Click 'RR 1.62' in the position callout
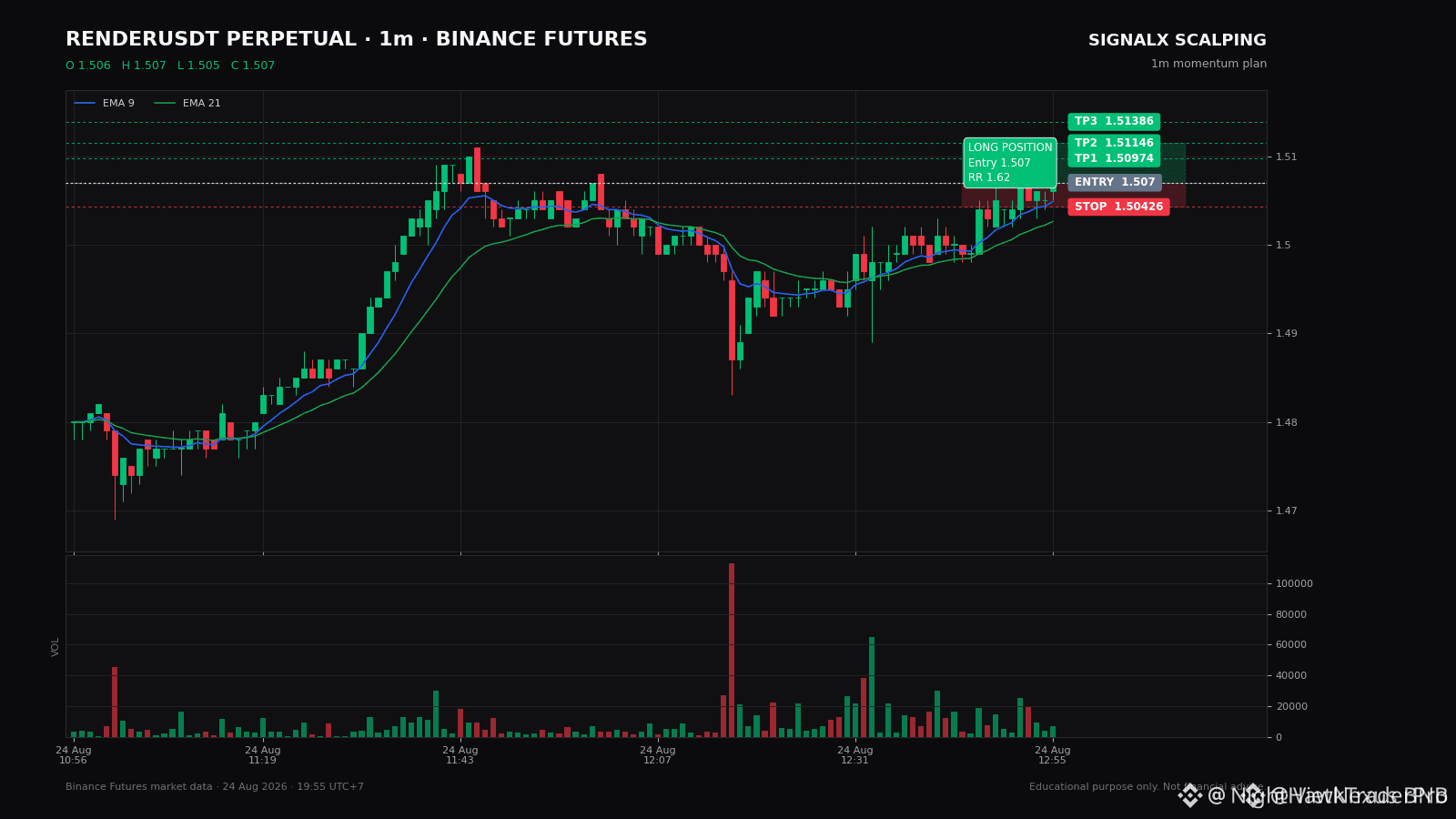Viewport: 1456px width, 819px height. click(x=989, y=178)
